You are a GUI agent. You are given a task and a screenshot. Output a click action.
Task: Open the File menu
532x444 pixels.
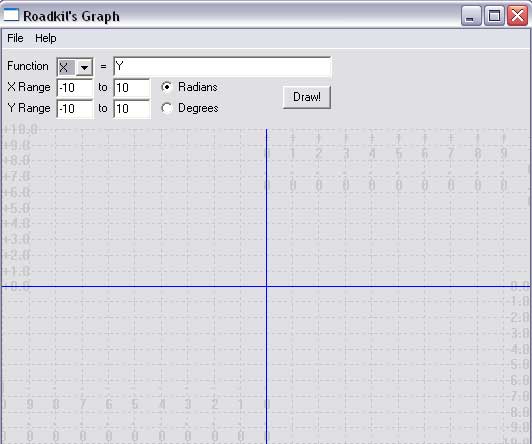click(15, 38)
